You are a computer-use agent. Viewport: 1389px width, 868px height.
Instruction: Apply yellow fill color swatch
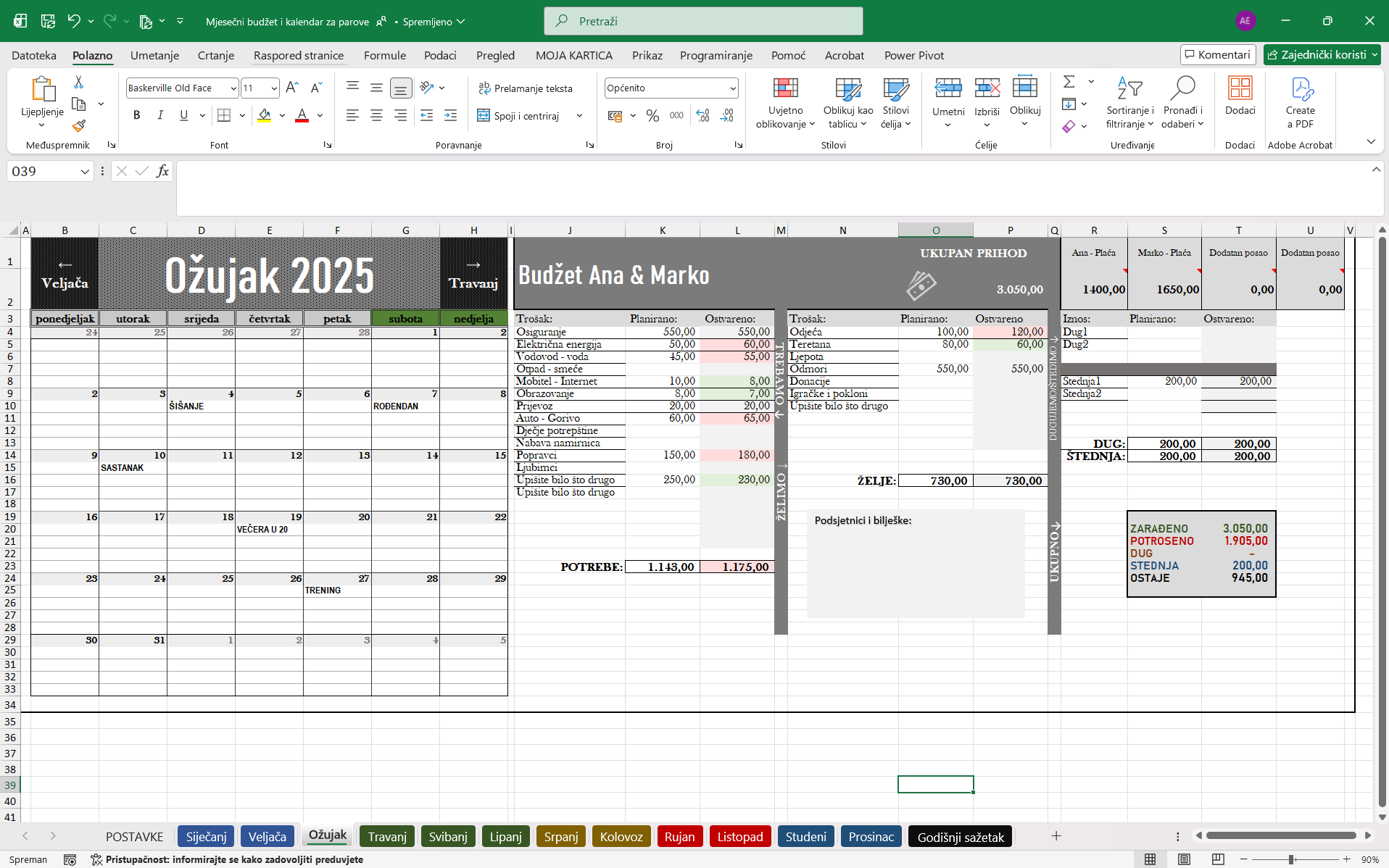[264, 116]
